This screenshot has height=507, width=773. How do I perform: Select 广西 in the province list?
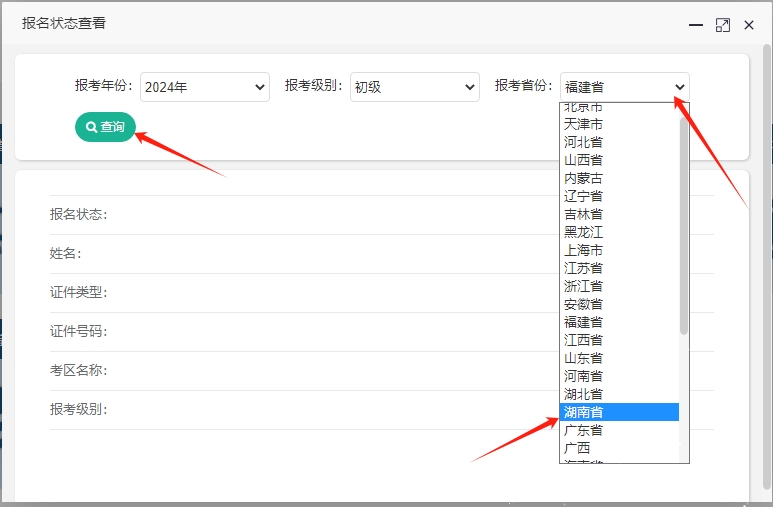pyautogui.click(x=619, y=448)
